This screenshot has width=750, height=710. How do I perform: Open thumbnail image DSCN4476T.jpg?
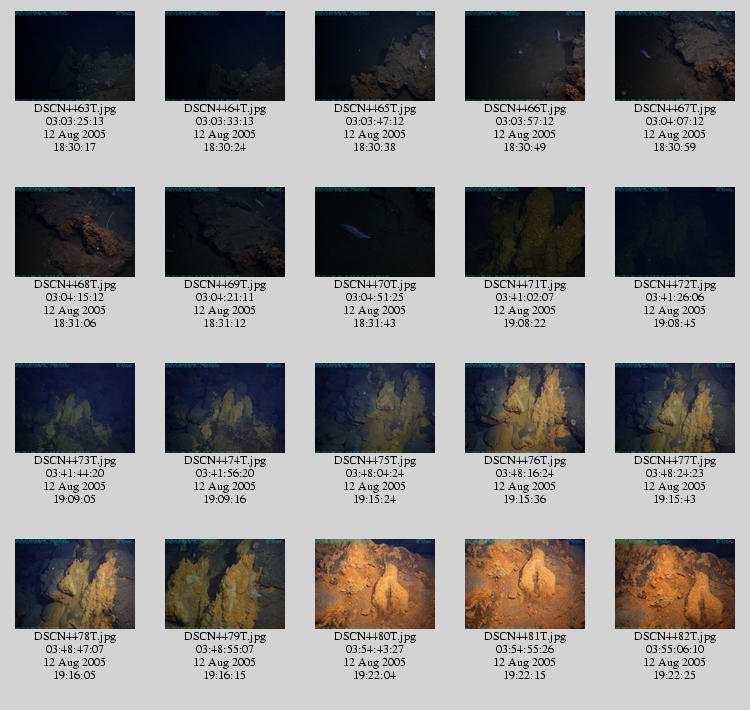click(x=525, y=408)
